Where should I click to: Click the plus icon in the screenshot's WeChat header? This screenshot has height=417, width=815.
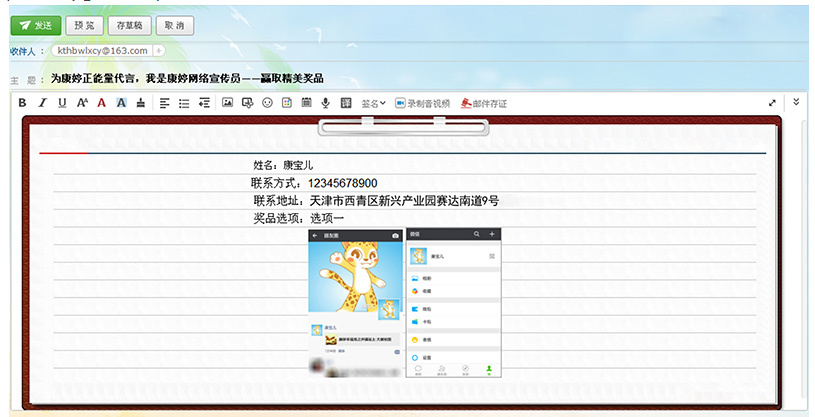491,234
